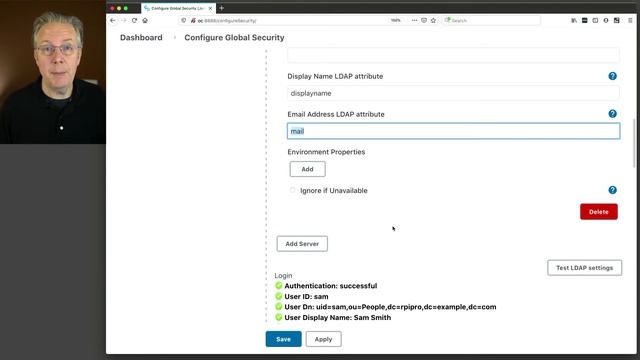
Task: Open help for Email Address LDAP attribute
Action: pos(612,114)
